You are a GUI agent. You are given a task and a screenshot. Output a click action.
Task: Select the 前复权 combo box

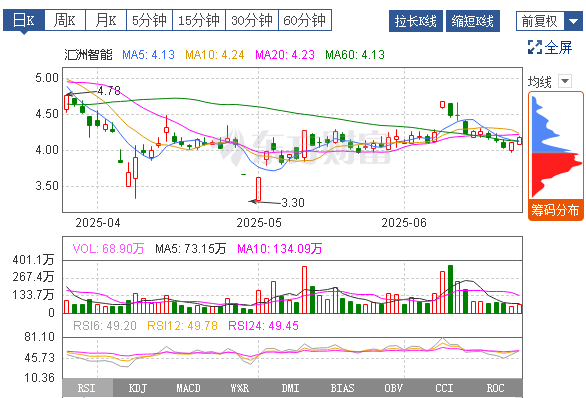pos(549,21)
